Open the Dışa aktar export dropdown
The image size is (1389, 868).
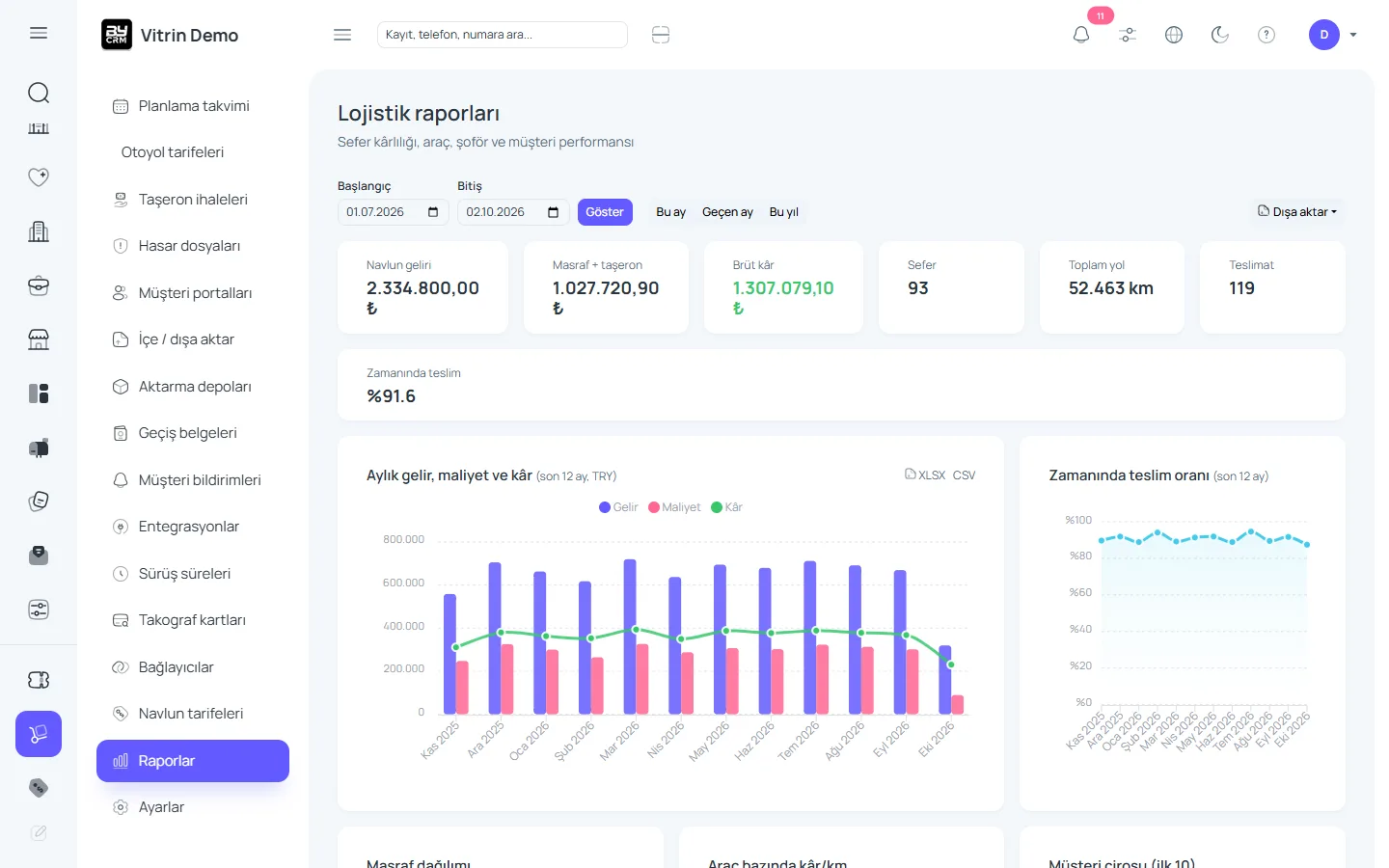(1297, 212)
